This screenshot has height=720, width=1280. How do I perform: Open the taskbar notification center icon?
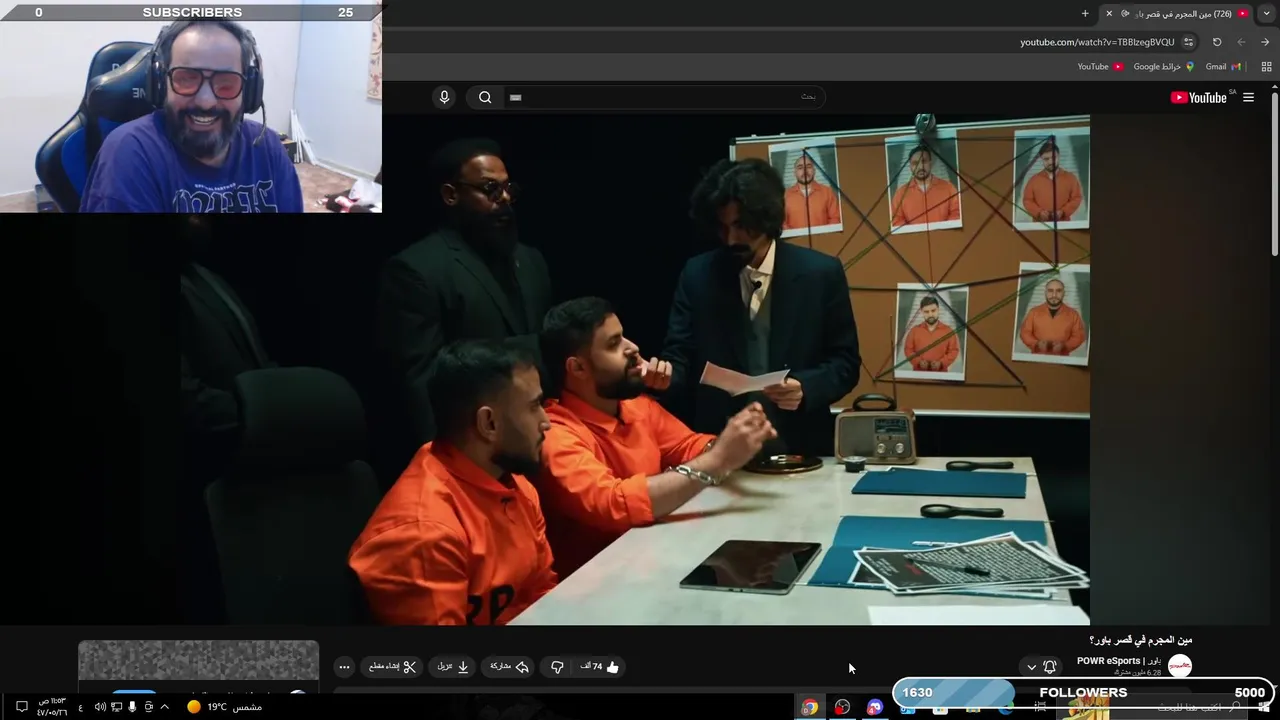click(22, 707)
